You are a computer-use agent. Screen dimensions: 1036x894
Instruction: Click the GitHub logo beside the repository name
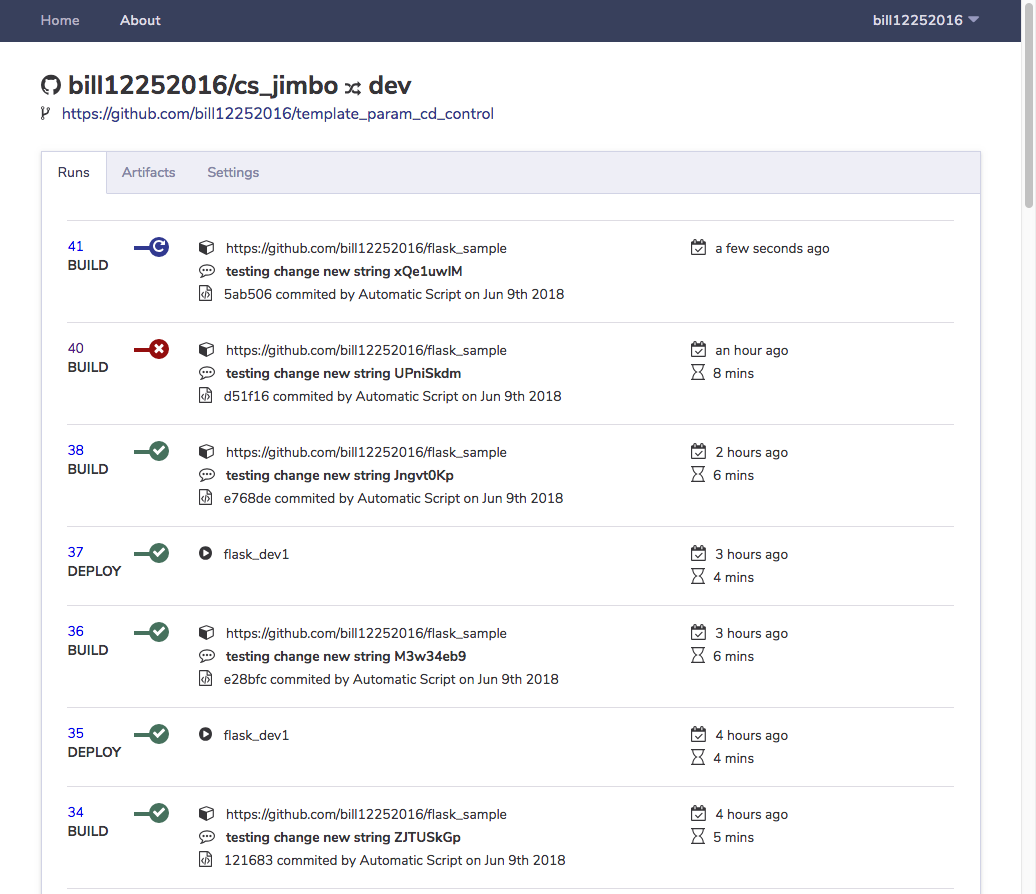tap(50, 85)
